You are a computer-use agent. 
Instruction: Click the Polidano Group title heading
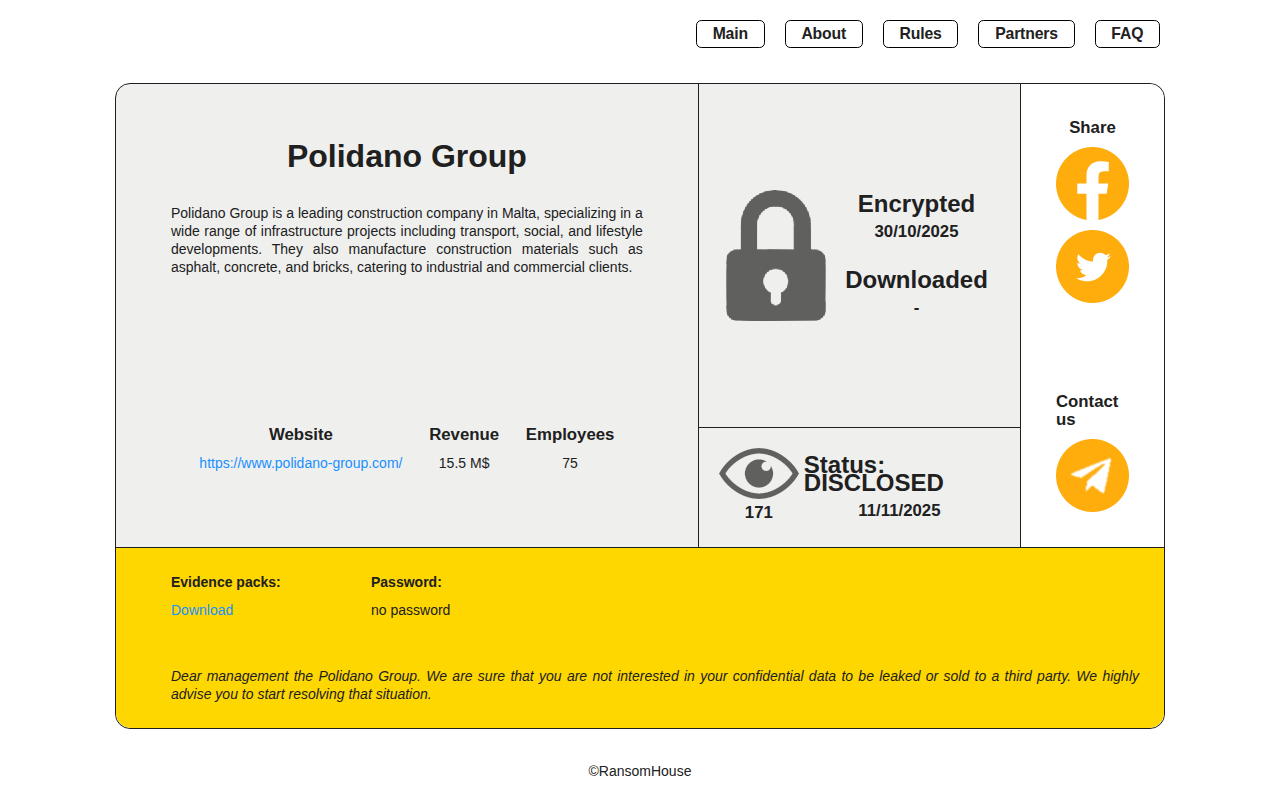point(406,156)
